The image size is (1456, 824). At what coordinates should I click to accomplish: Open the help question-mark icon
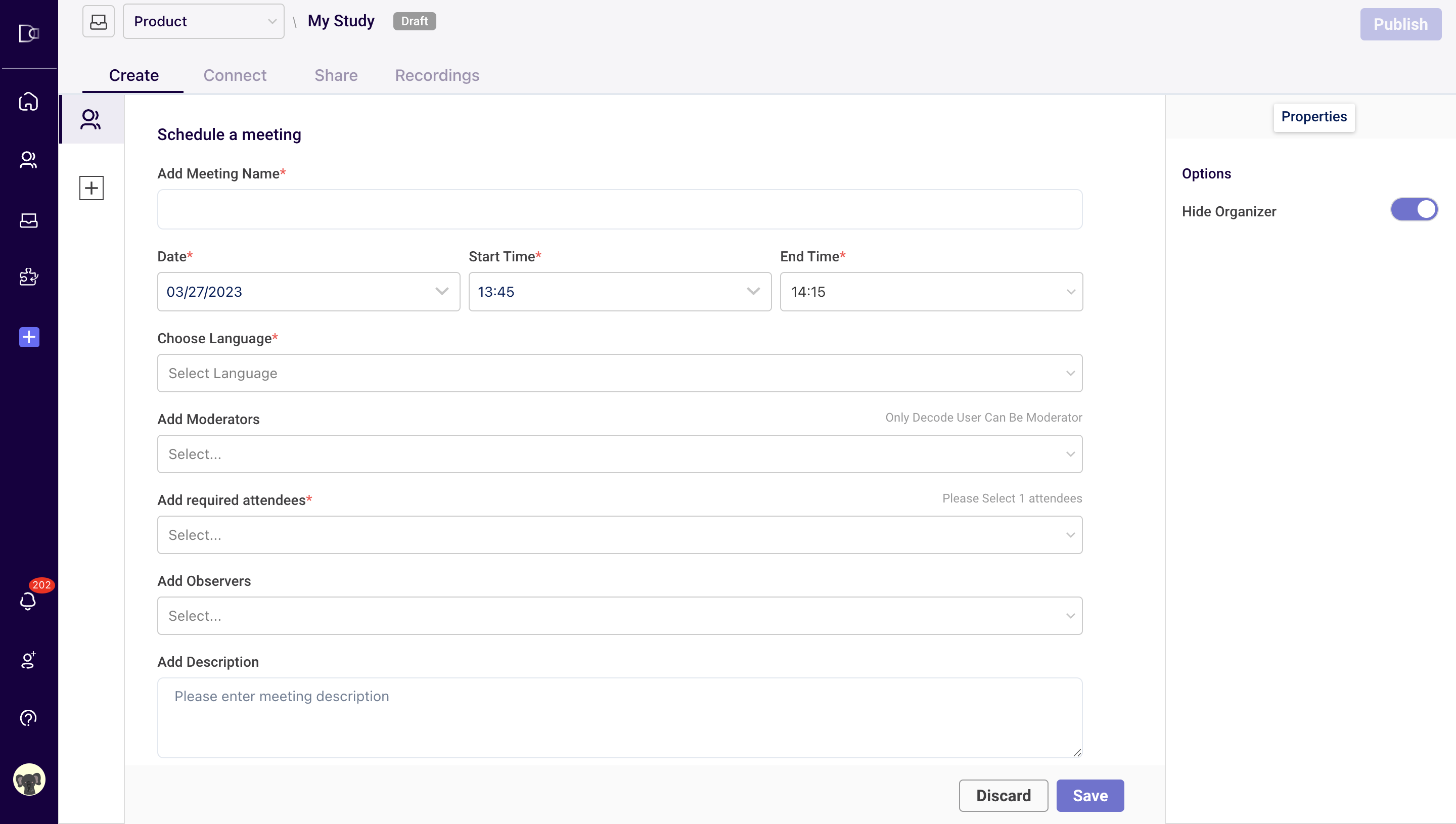pos(28,718)
